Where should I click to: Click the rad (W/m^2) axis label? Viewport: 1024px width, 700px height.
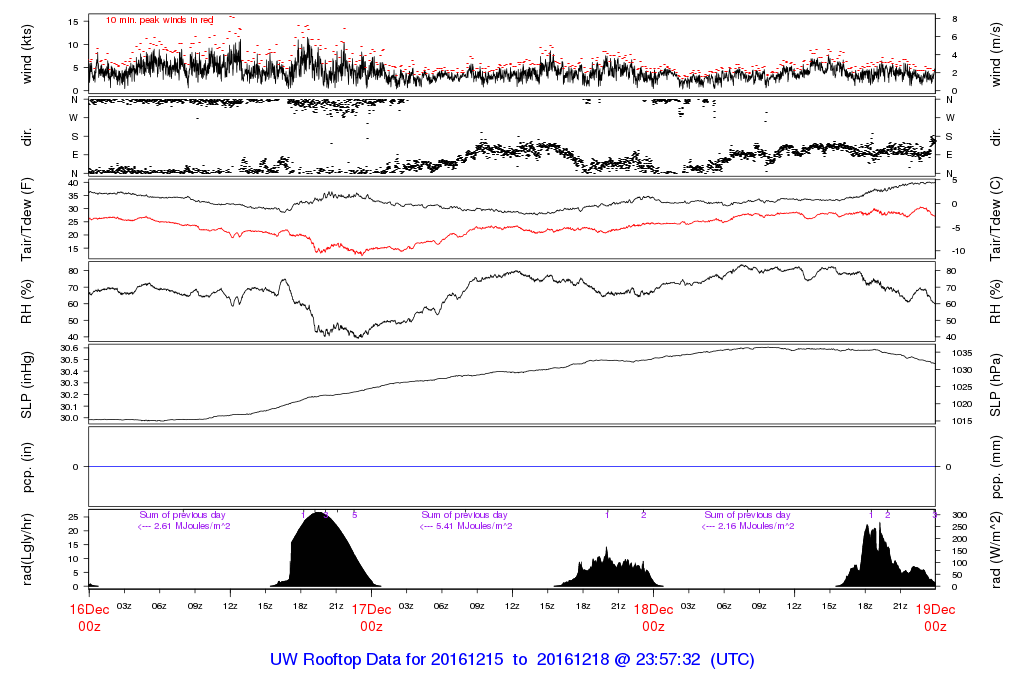pyautogui.click(x=997, y=549)
